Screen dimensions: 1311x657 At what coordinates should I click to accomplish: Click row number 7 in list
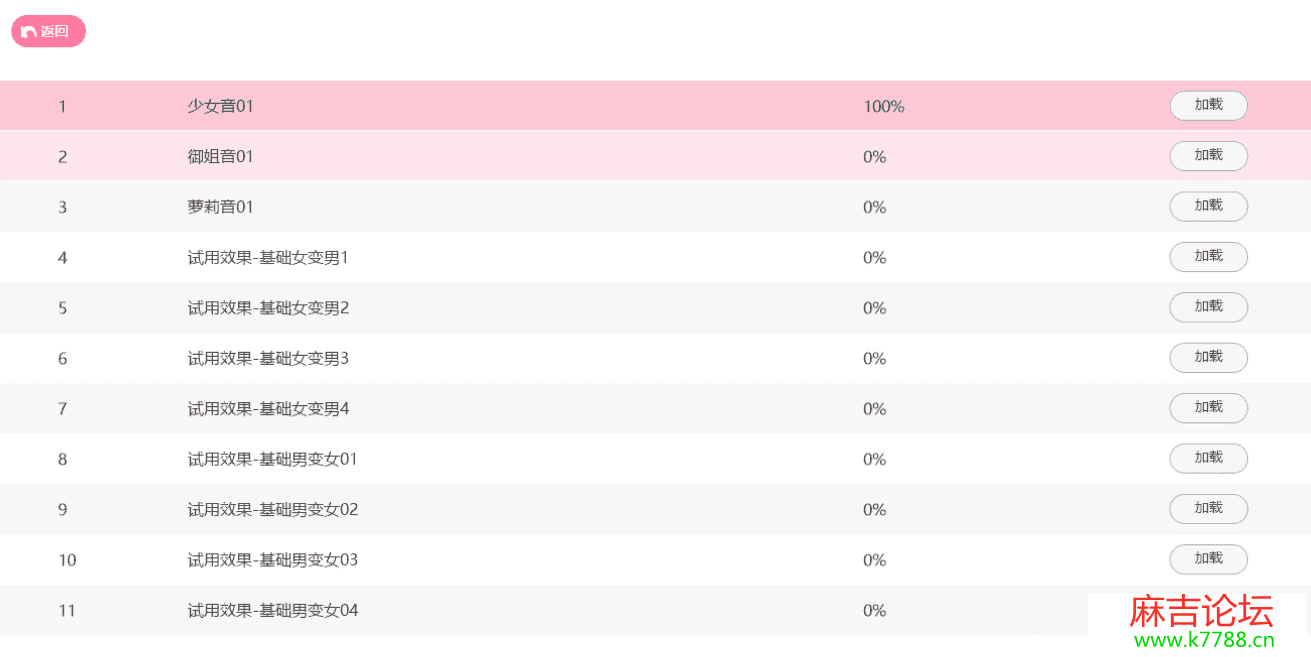pos(62,408)
